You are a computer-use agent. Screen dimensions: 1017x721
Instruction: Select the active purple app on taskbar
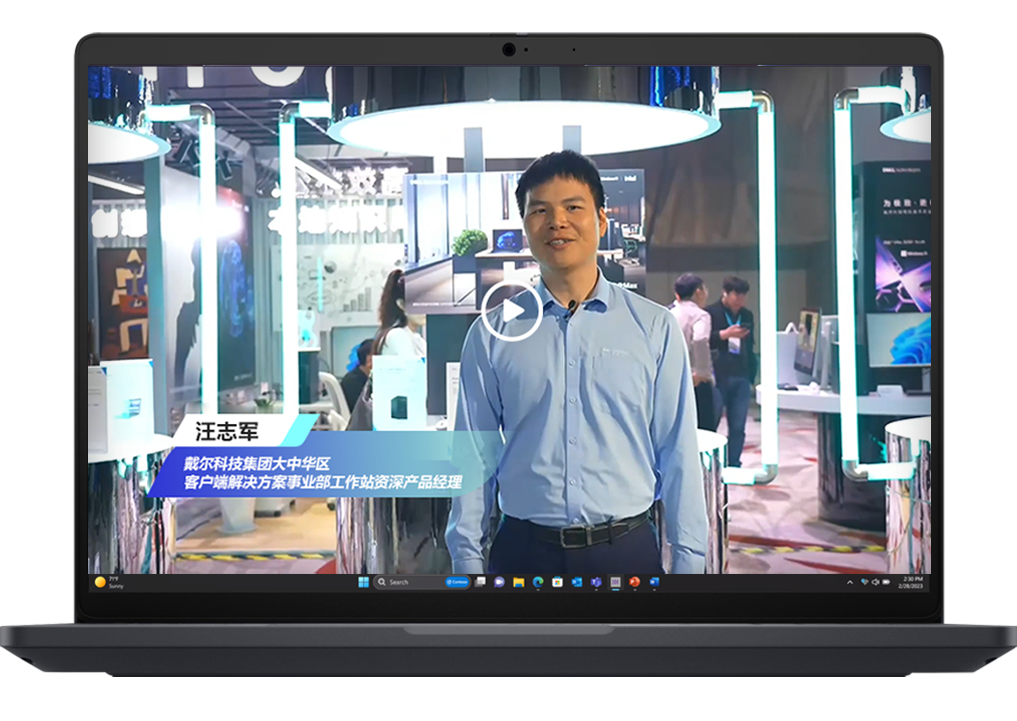tap(616, 582)
